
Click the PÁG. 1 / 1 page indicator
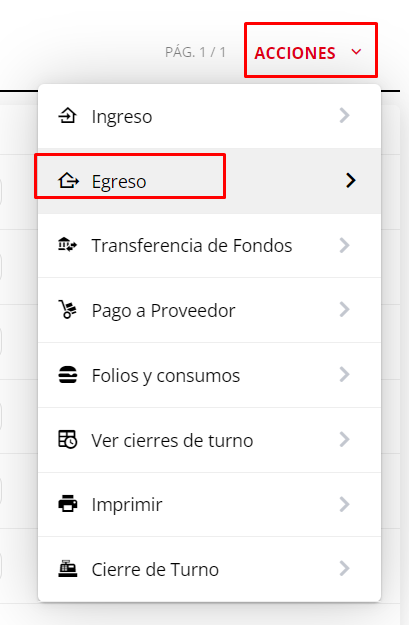(195, 52)
